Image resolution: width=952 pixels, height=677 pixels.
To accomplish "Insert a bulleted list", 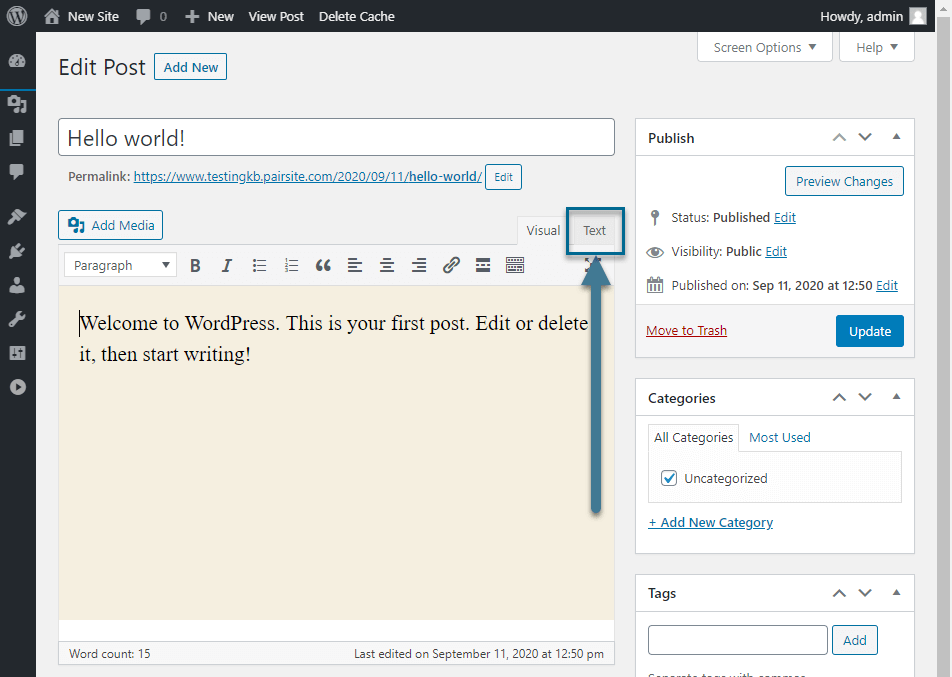I will pos(259,265).
